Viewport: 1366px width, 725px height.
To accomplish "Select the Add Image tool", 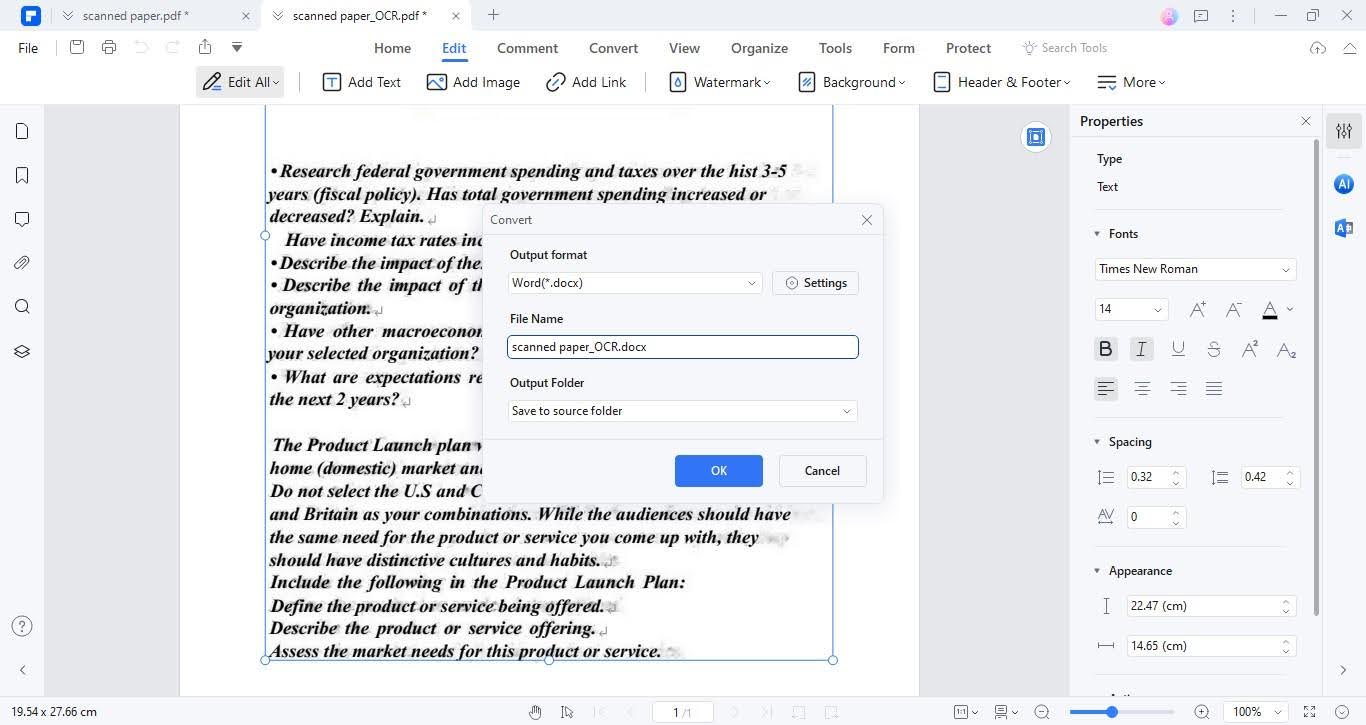I will pos(474,82).
